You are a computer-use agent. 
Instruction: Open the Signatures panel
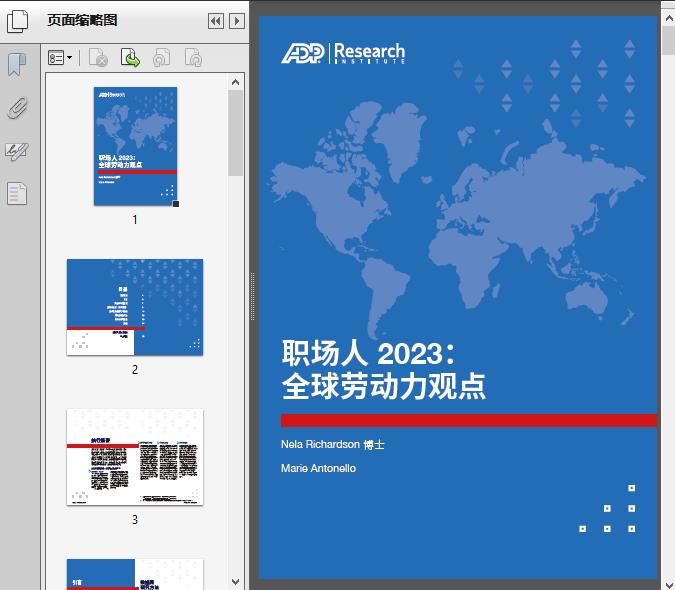tap(17, 151)
